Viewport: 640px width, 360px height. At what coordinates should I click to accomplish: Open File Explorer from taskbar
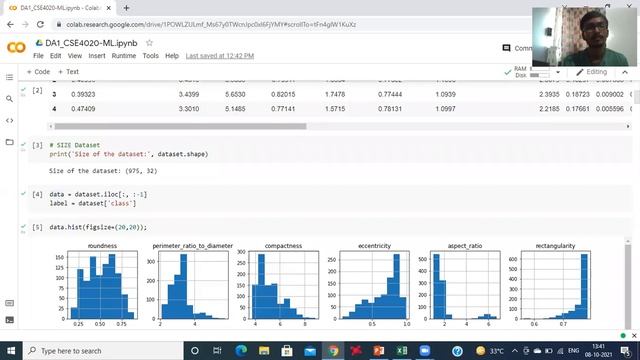tap(264, 351)
